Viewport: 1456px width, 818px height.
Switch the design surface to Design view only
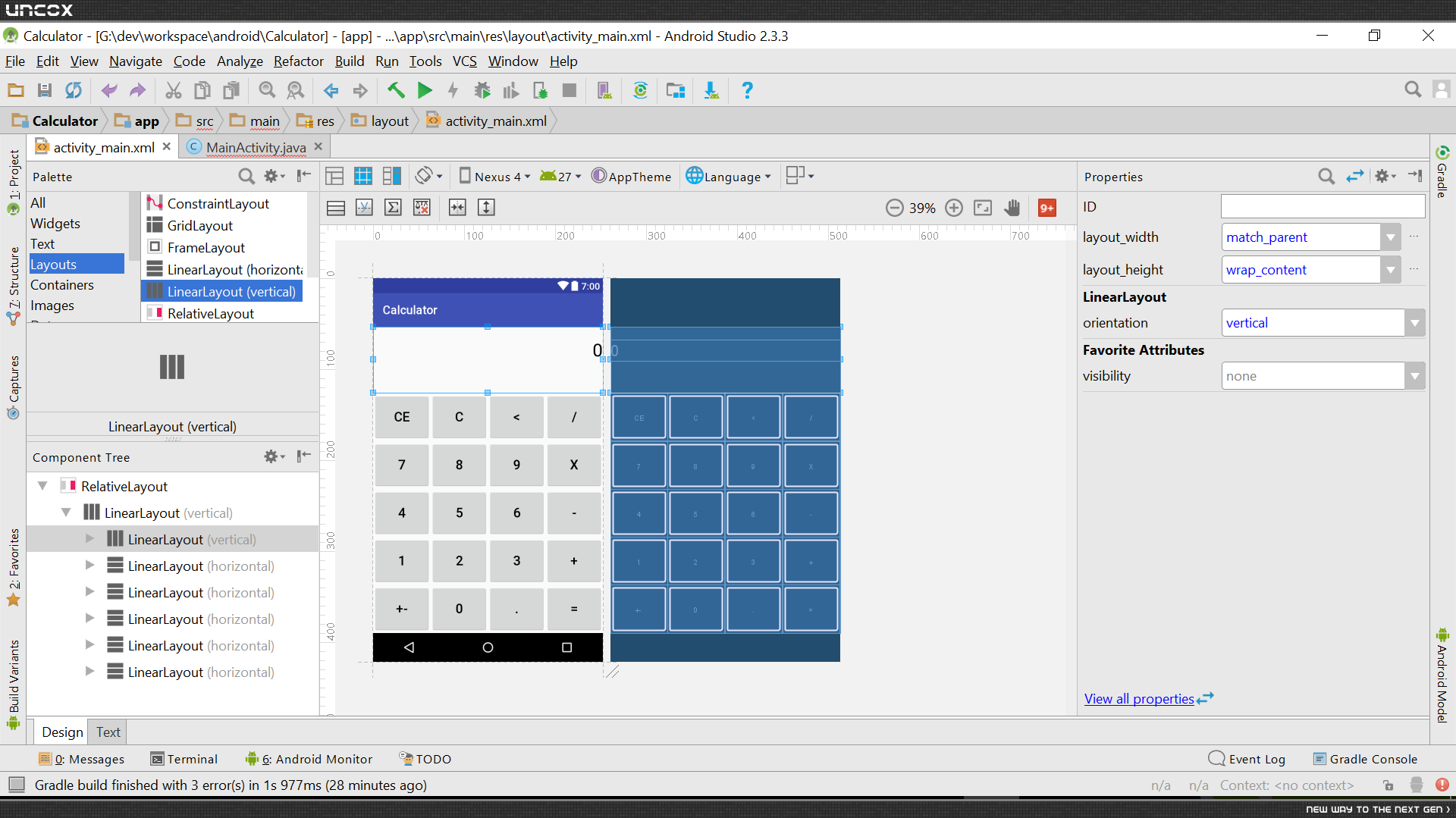tap(334, 177)
